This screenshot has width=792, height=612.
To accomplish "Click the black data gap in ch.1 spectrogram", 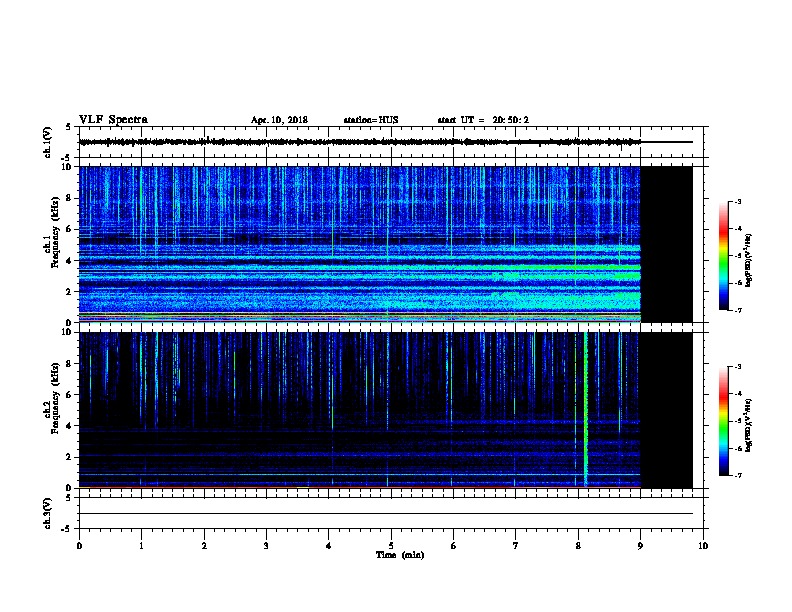I will point(666,244).
